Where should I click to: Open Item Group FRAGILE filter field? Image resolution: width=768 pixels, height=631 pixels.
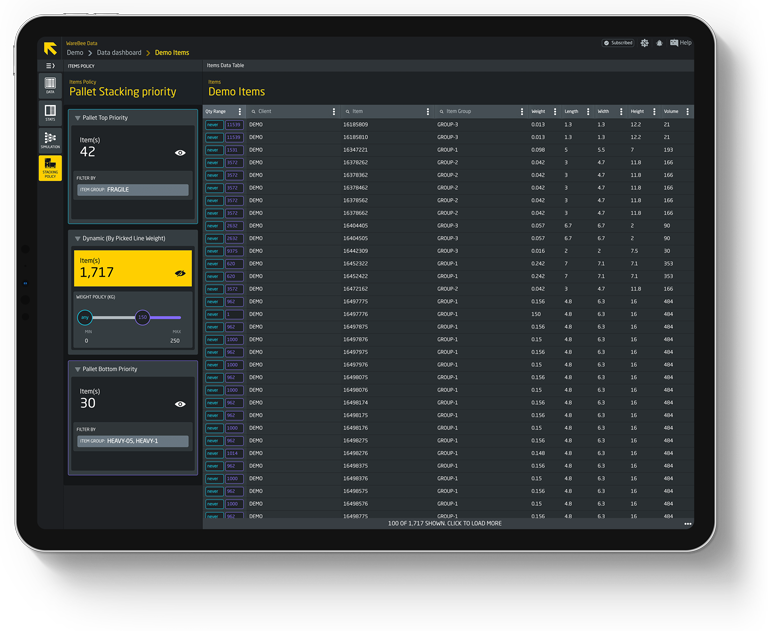tap(133, 190)
